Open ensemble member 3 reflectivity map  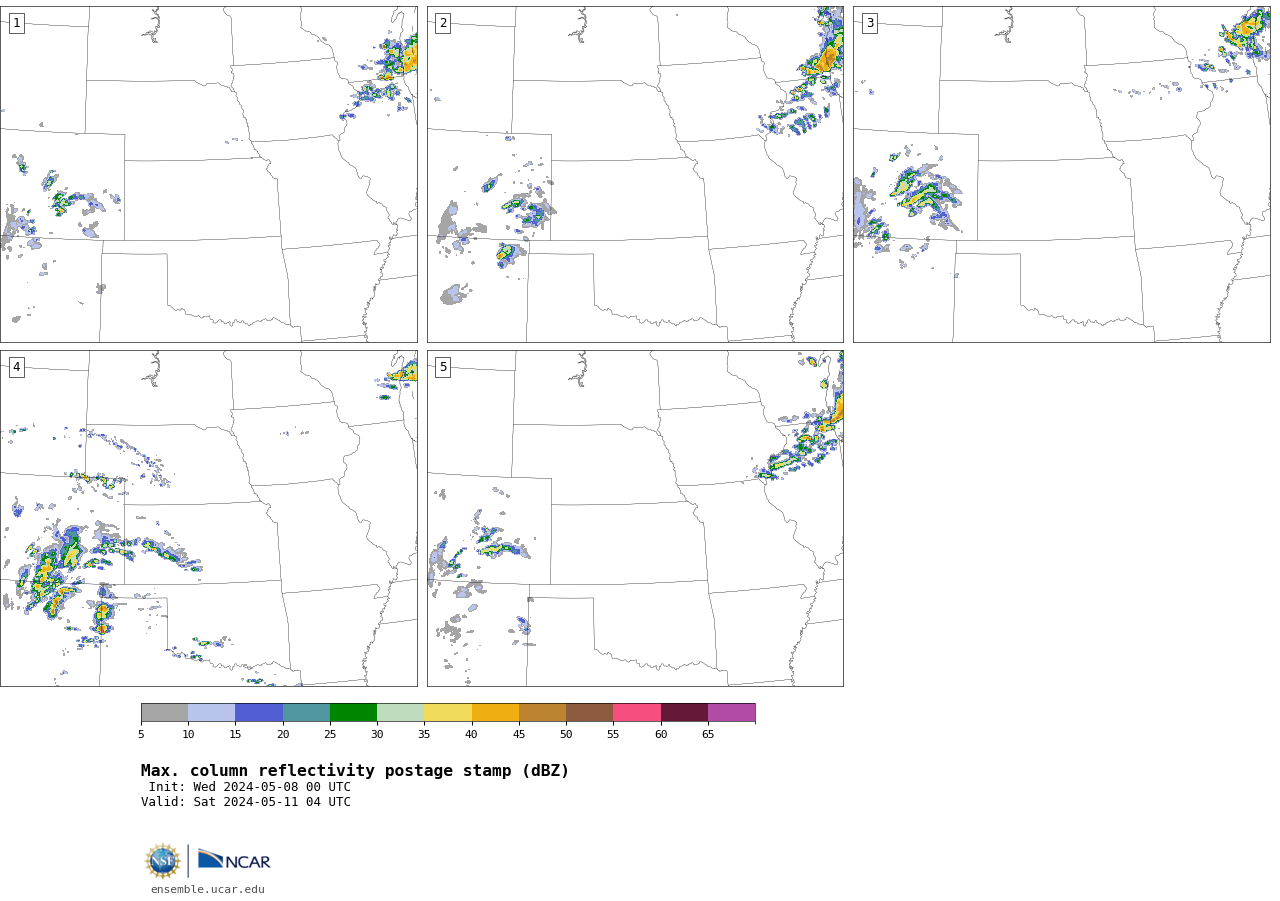1061,174
